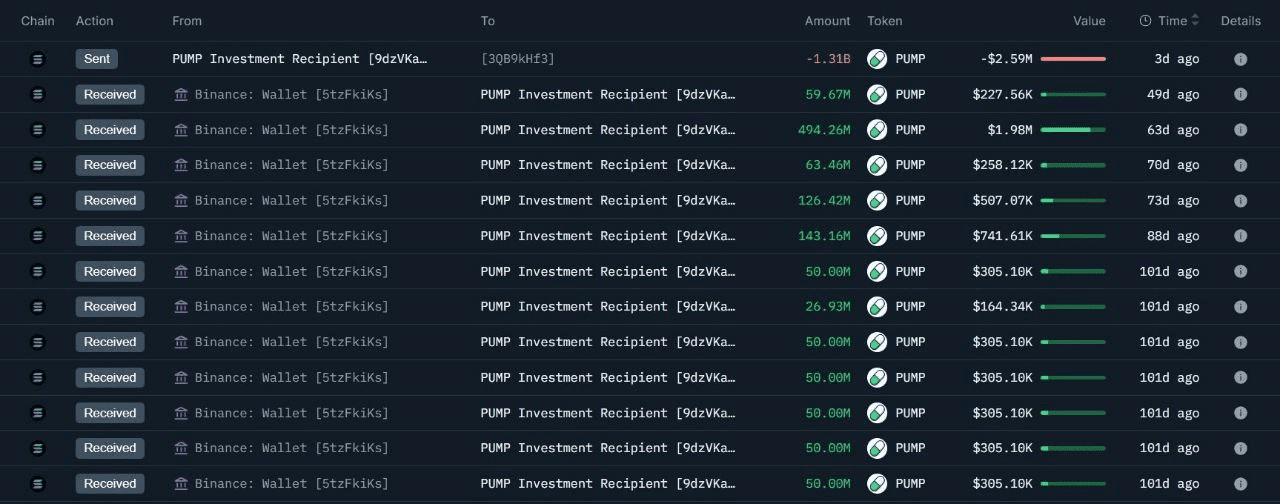
Task: Select the value $227.56K
Action: (1002, 94)
